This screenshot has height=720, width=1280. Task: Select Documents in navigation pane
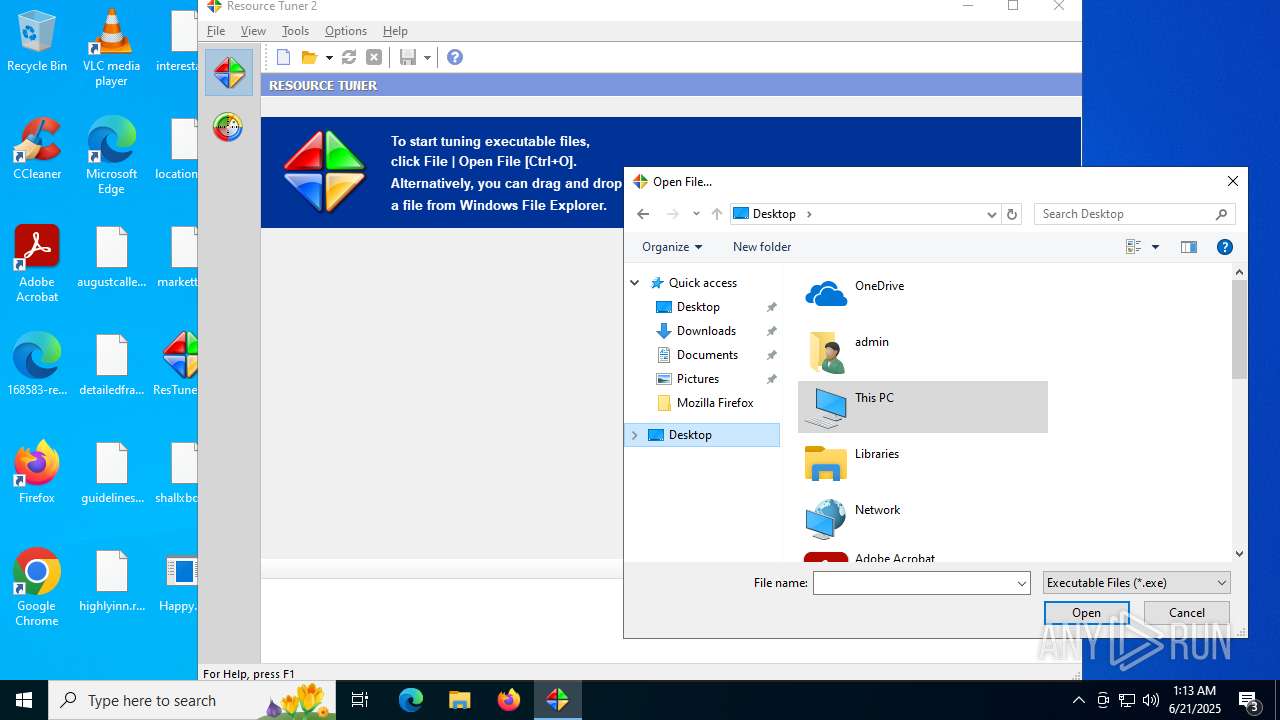pyautogui.click(x=707, y=355)
